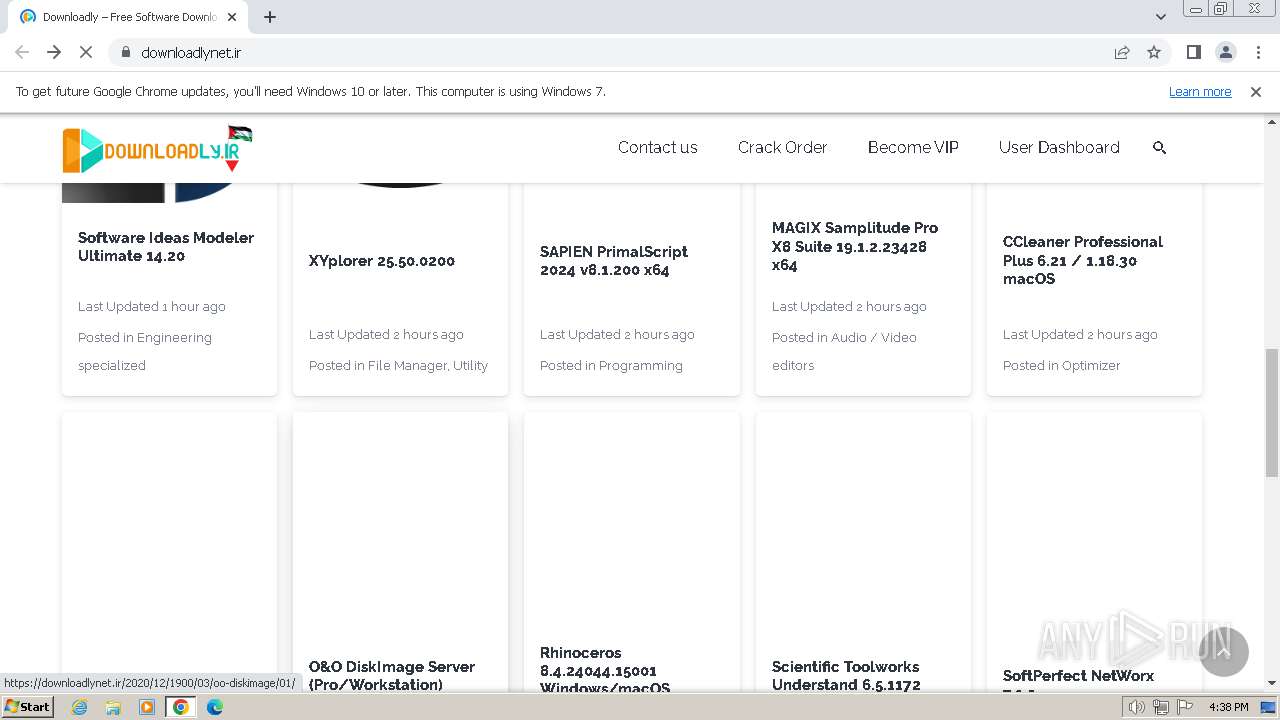Click the share this page icon
Viewport: 1280px width, 720px height.
(1122, 52)
